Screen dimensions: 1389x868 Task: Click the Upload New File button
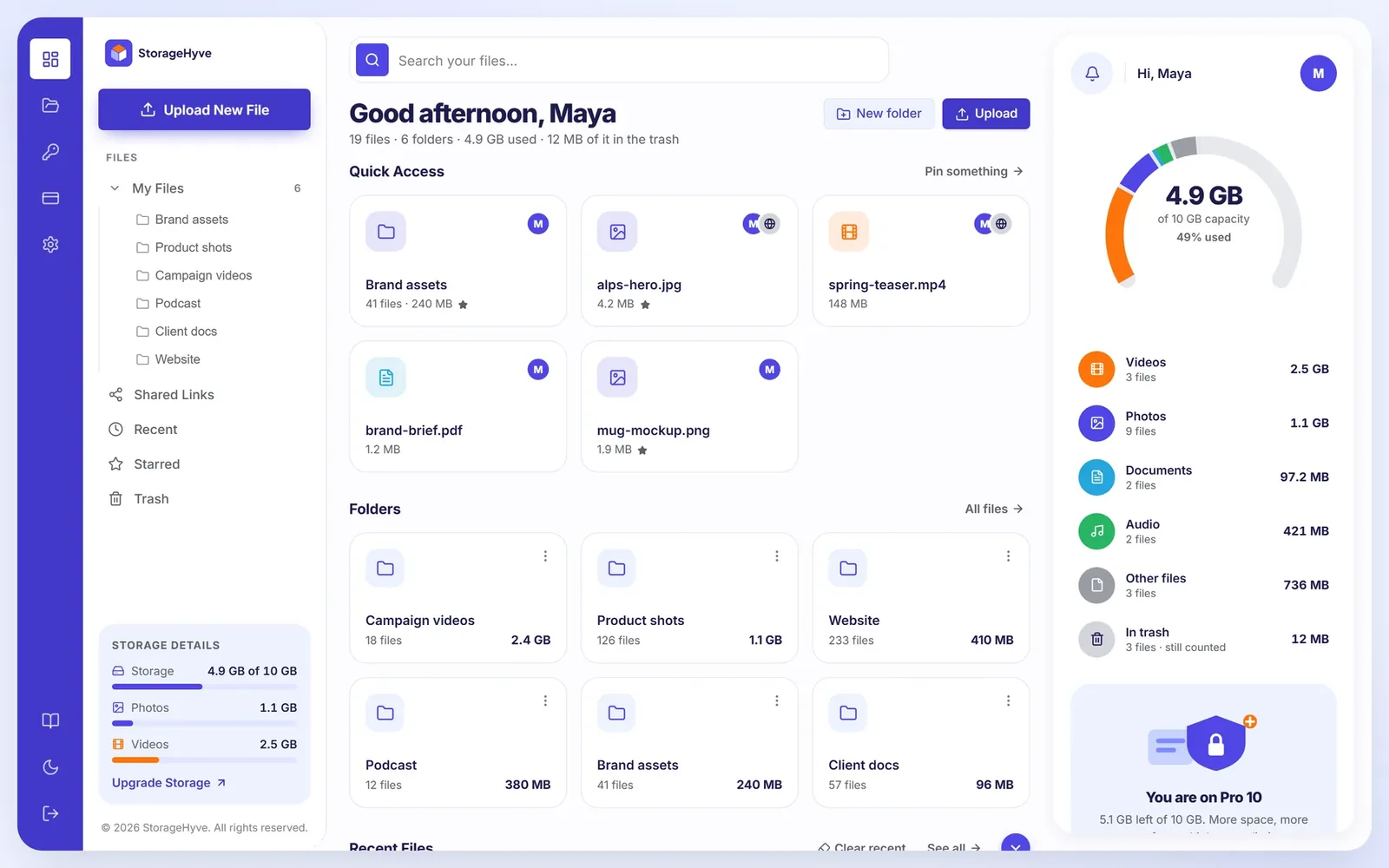(204, 109)
